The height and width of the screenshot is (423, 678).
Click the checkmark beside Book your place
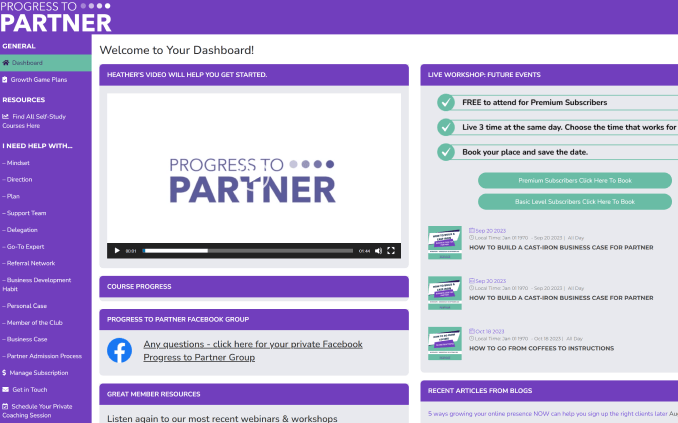pos(446,152)
